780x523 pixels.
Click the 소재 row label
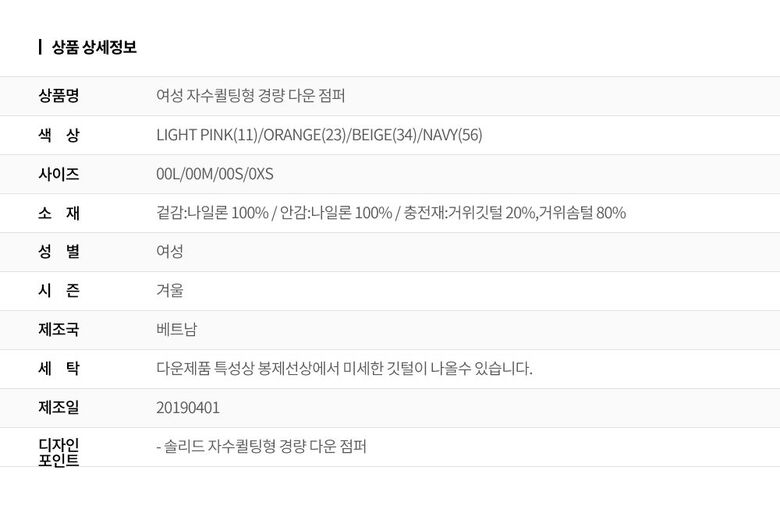[x=59, y=213]
